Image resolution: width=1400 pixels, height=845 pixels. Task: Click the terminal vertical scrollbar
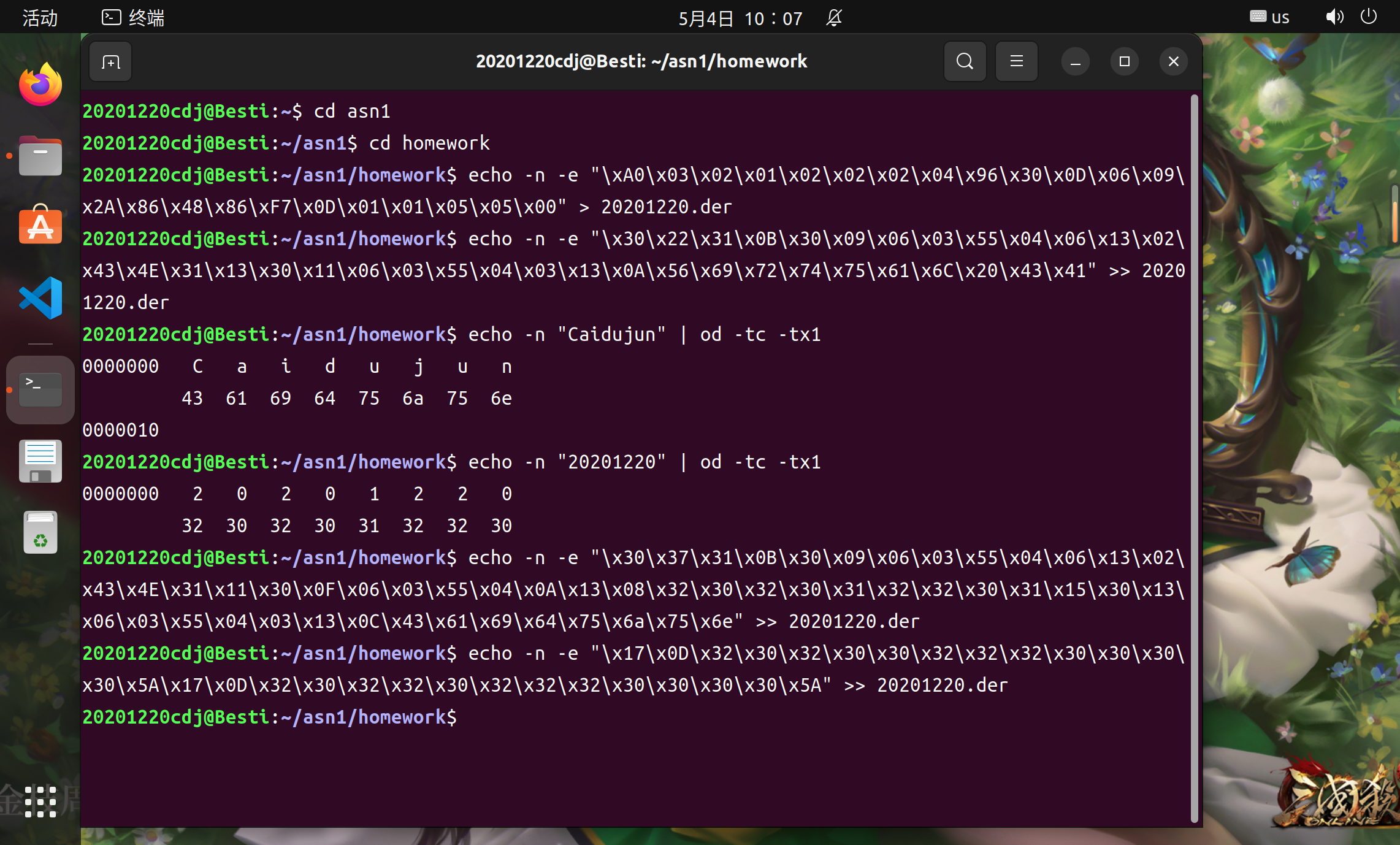coord(1194,459)
